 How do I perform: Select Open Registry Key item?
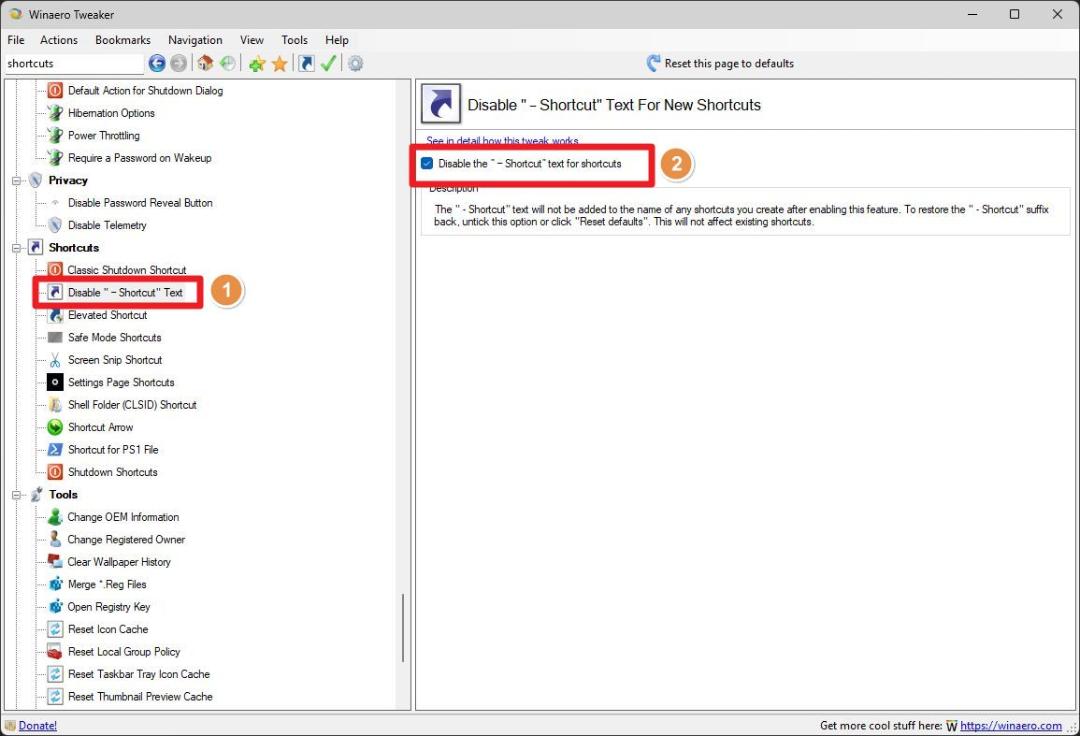point(108,607)
